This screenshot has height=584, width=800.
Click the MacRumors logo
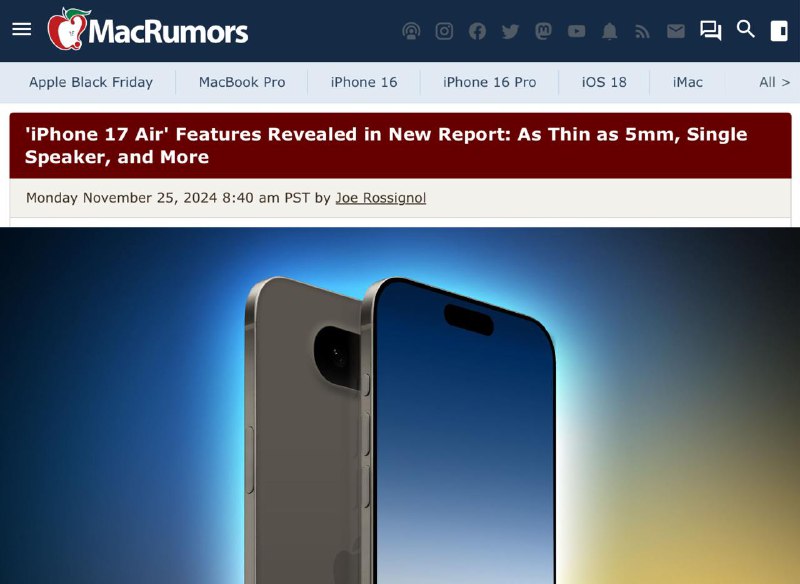pos(148,30)
